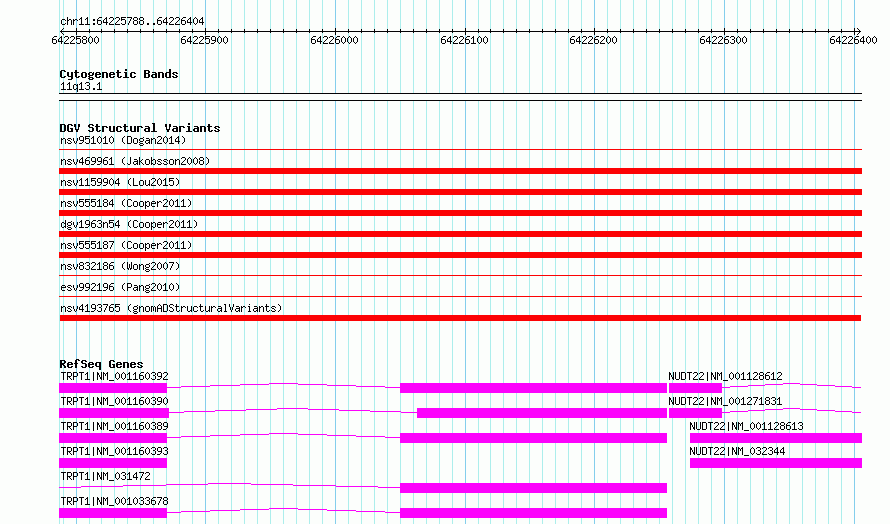Open variant esv992196 (Pang2010) label

coord(120,287)
